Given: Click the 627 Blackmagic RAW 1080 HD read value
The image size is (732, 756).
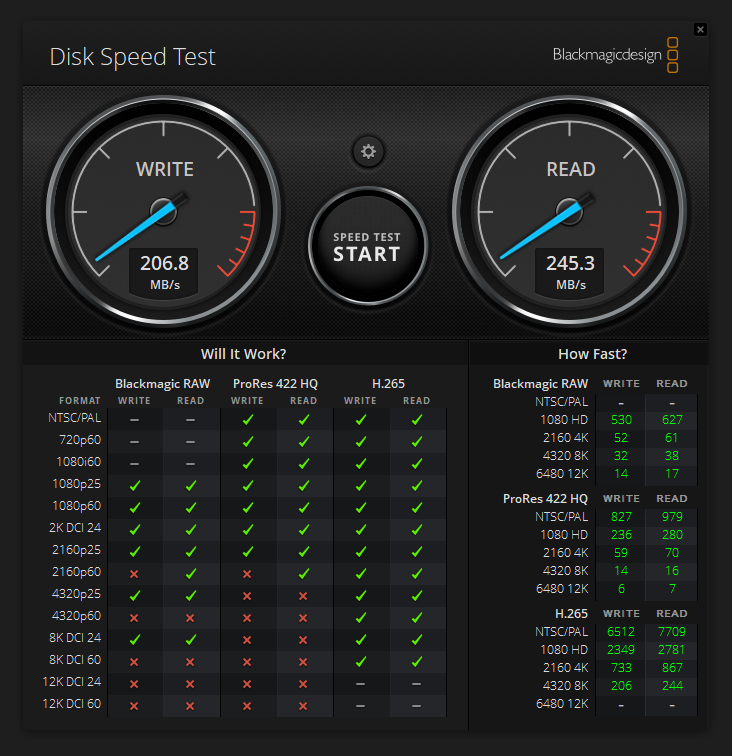Looking at the screenshot, I should click(671, 420).
